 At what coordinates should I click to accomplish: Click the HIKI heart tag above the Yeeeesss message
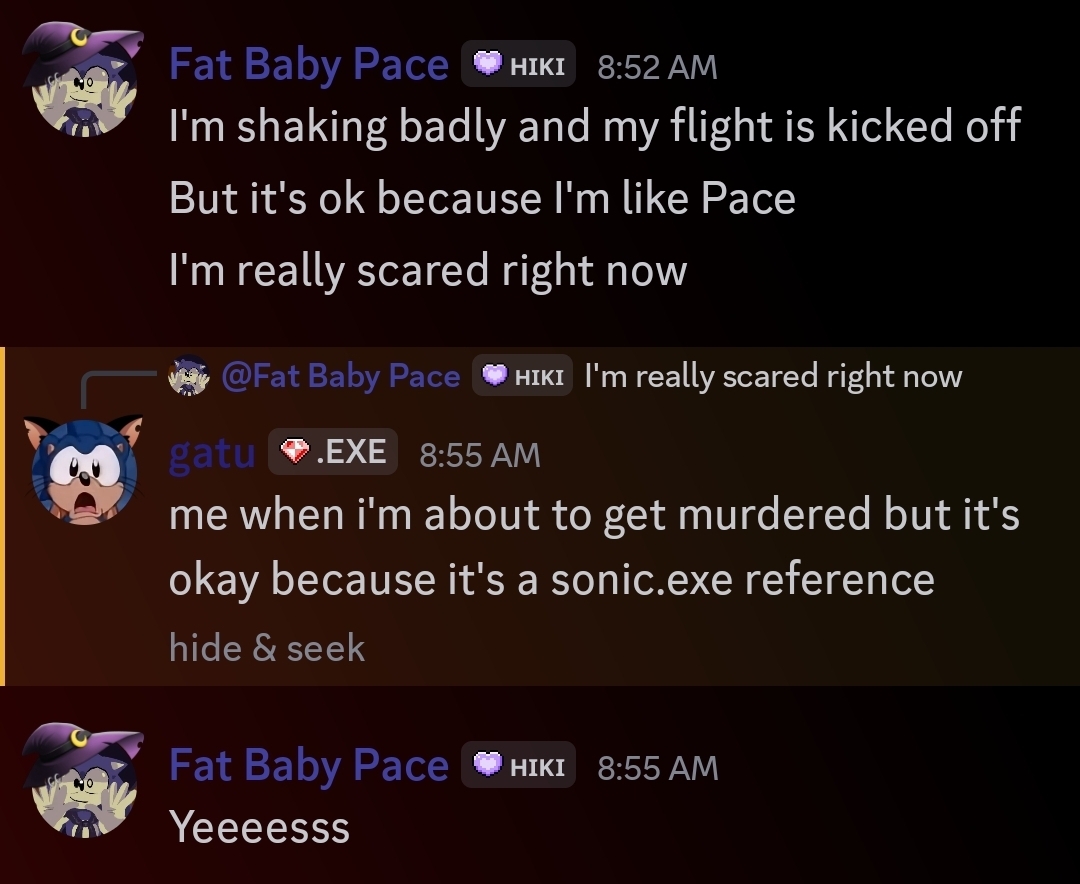click(518, 767)
